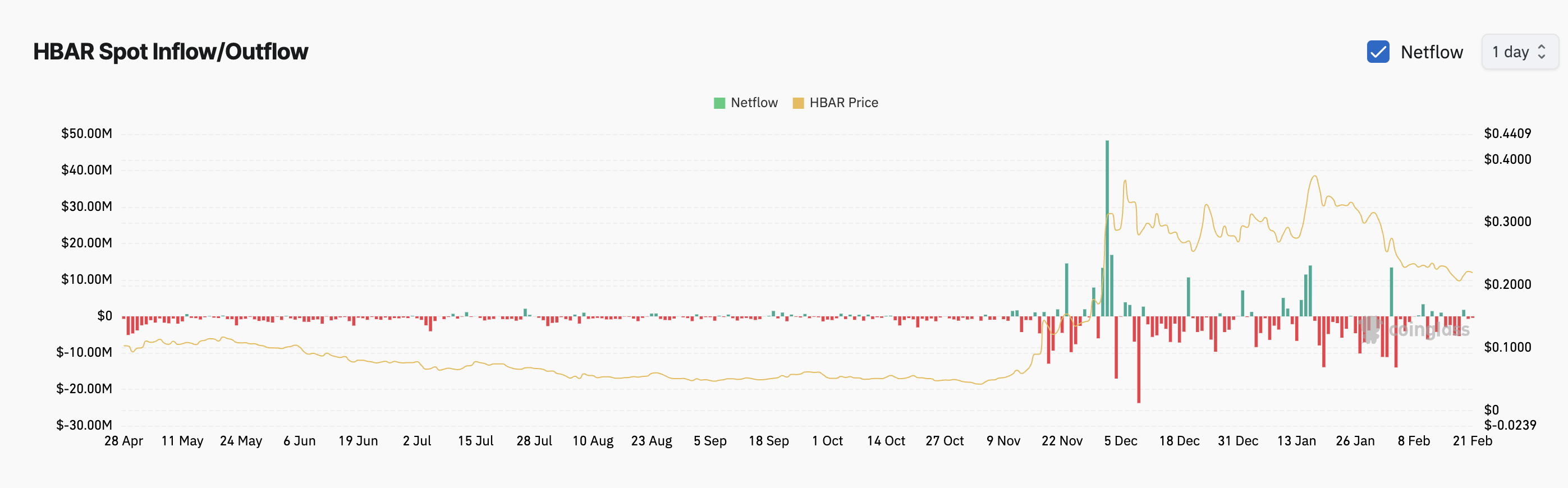Hide the Netflow series via legend text
This screenshot has height=488, width=1568.
click(754, 103)
